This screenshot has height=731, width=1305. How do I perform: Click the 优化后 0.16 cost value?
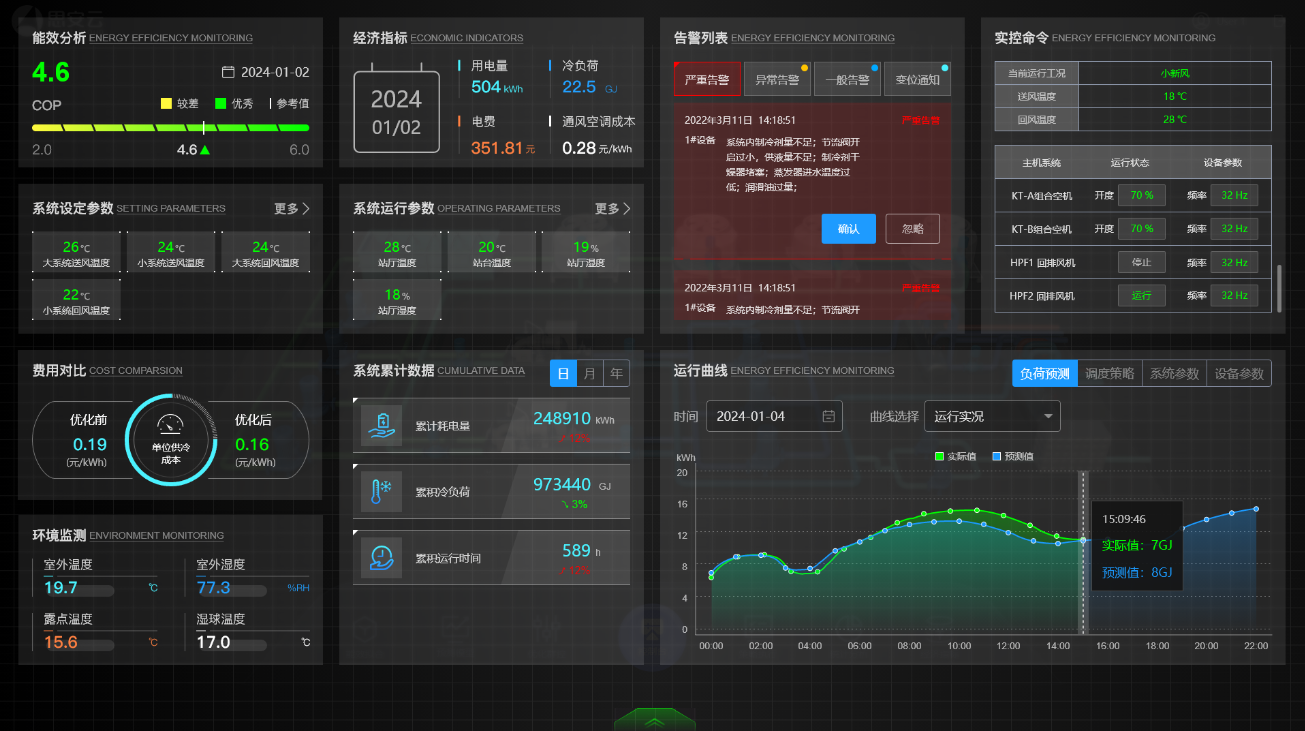coord(252,445)
